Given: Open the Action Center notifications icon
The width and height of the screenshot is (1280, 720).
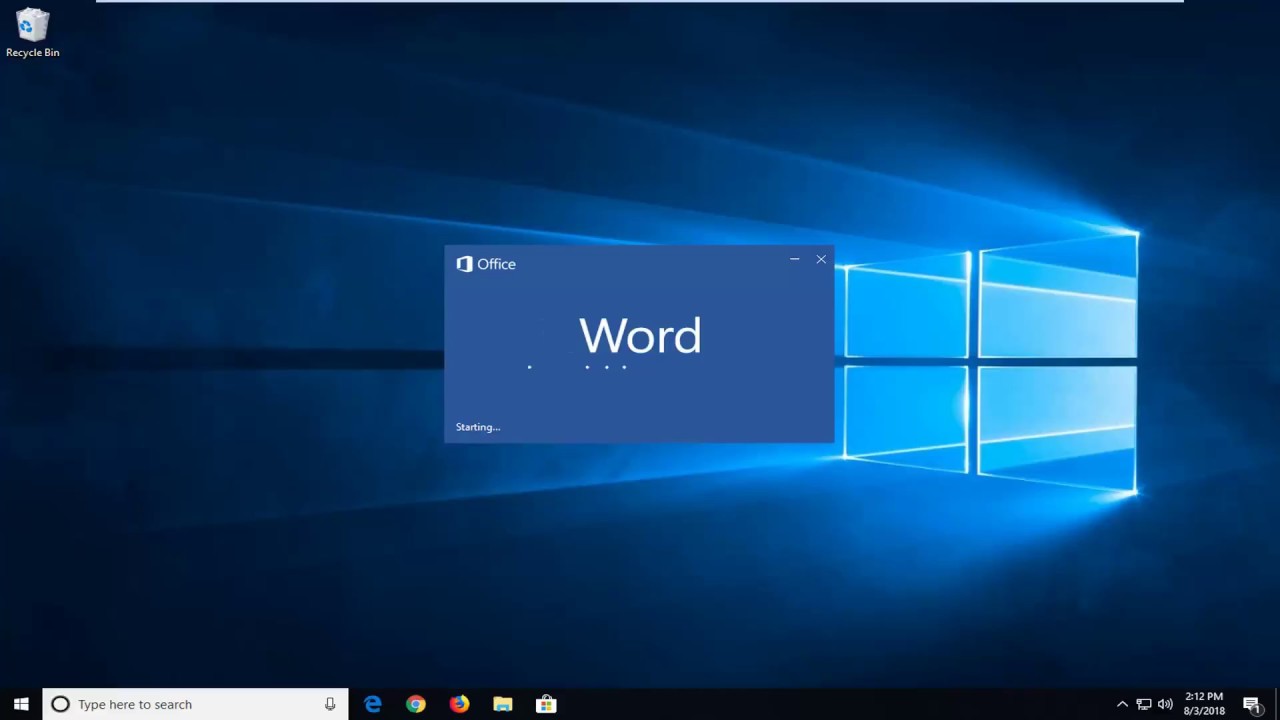Looking at the screenshot, I should point(1252,705).
